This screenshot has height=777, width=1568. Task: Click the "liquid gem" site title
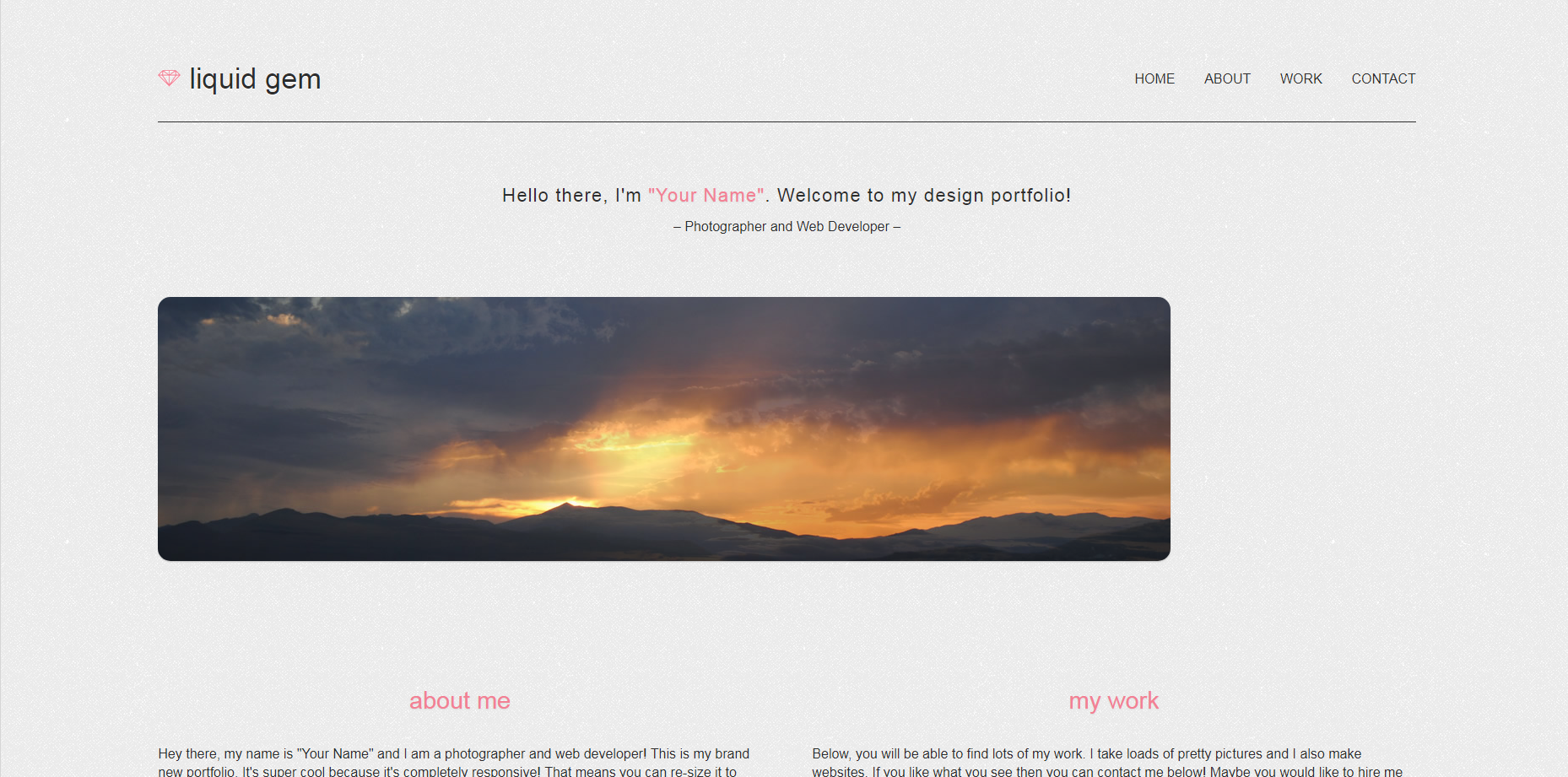pos(255,78)
